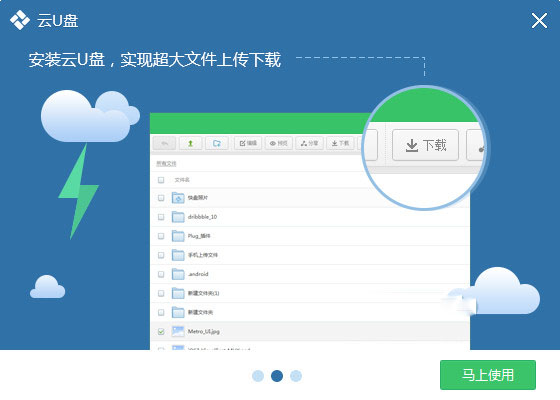
Task: Click the file name ".android"
Action: click(x=198, y=274)
